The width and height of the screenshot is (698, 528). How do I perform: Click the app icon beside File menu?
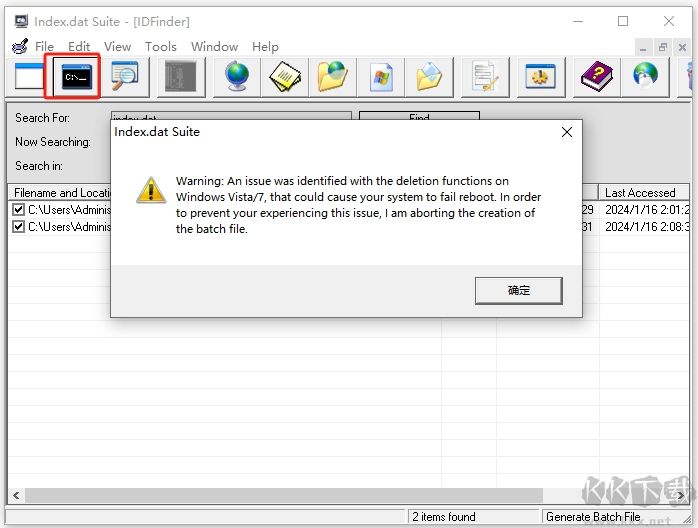pyautogui.click(x=20, y=46)
